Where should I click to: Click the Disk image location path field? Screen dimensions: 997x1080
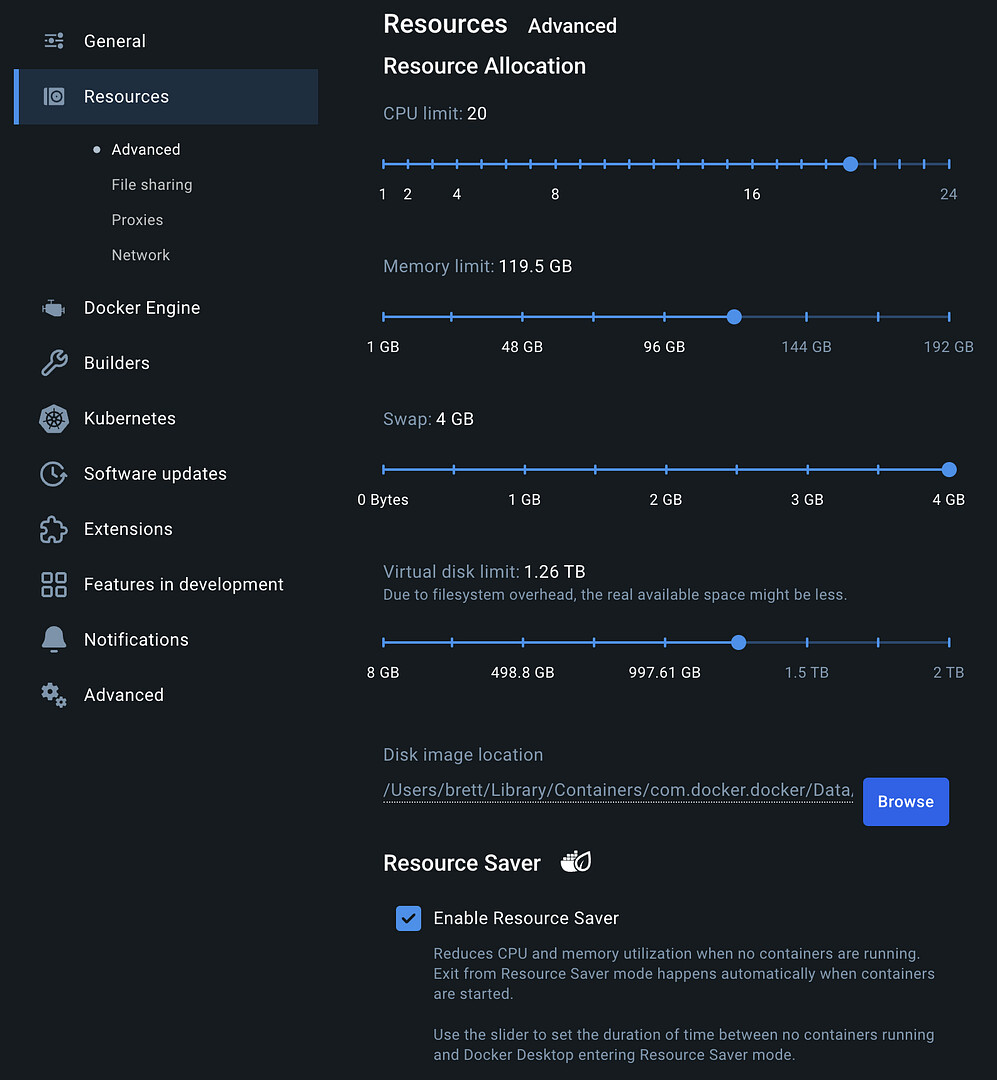click(617, 791)
